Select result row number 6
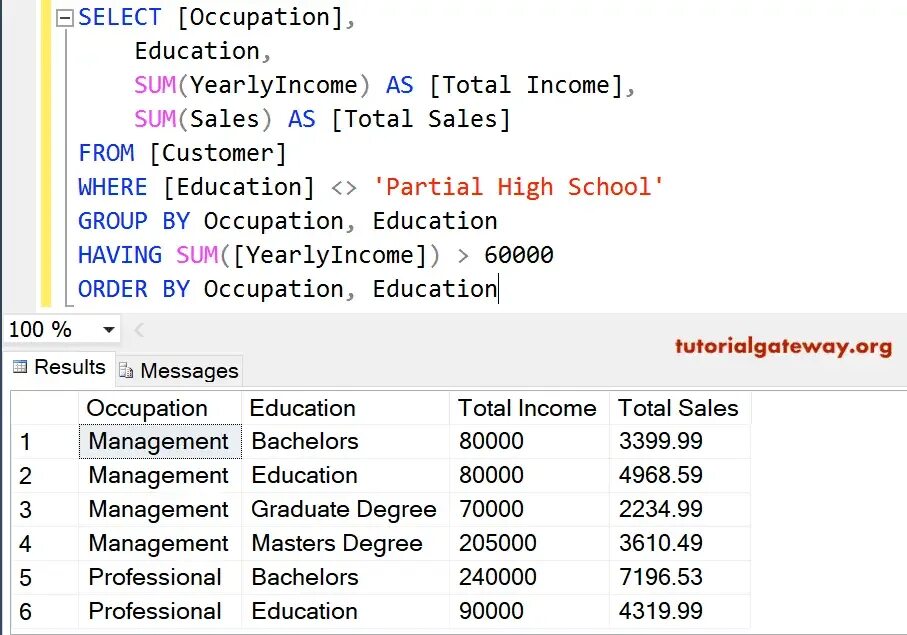Image resolution: width=907 pixels, height=635 pixels. click(x=45, y=611)
